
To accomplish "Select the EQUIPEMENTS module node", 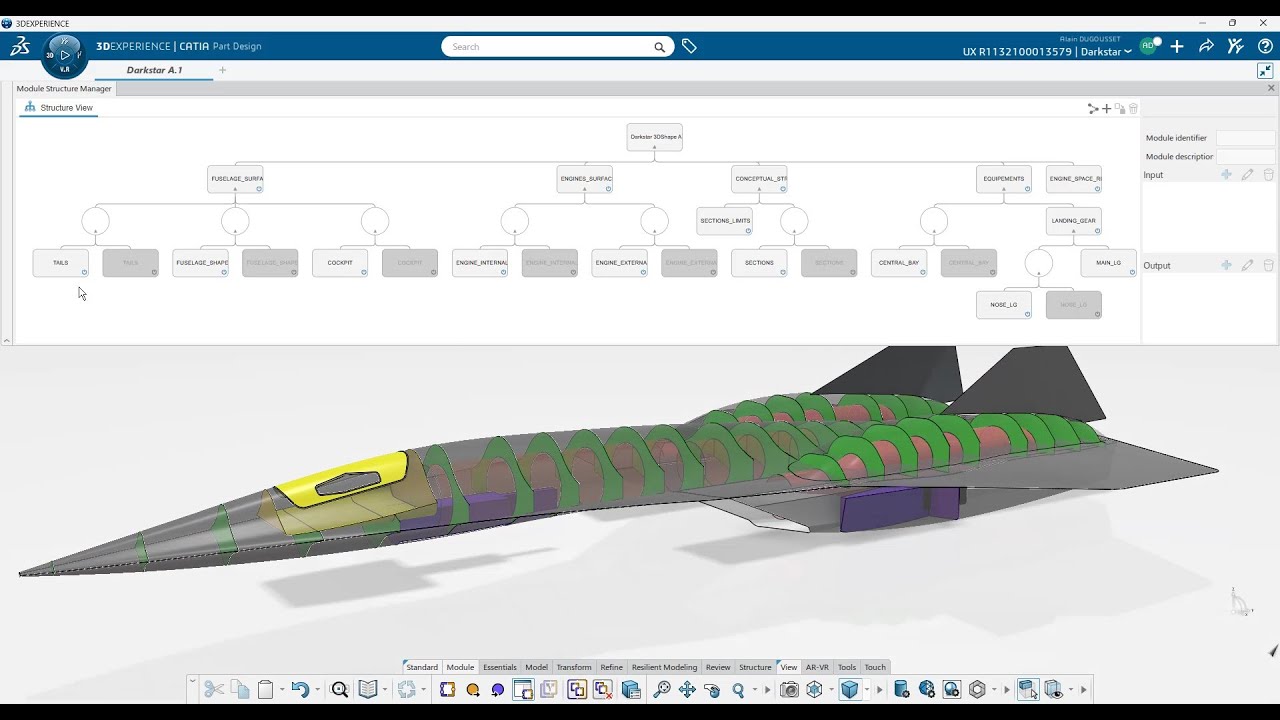I will [1004, 179].
